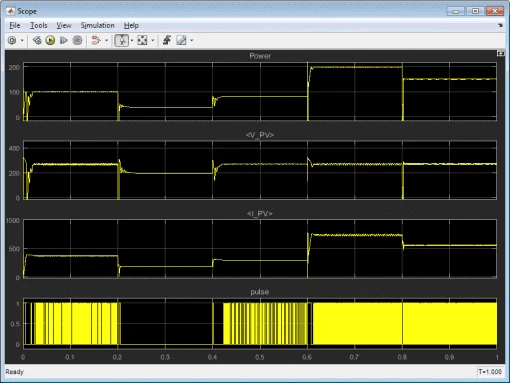Click the maximize axes icon above the Power plot

tap(500, 54)
